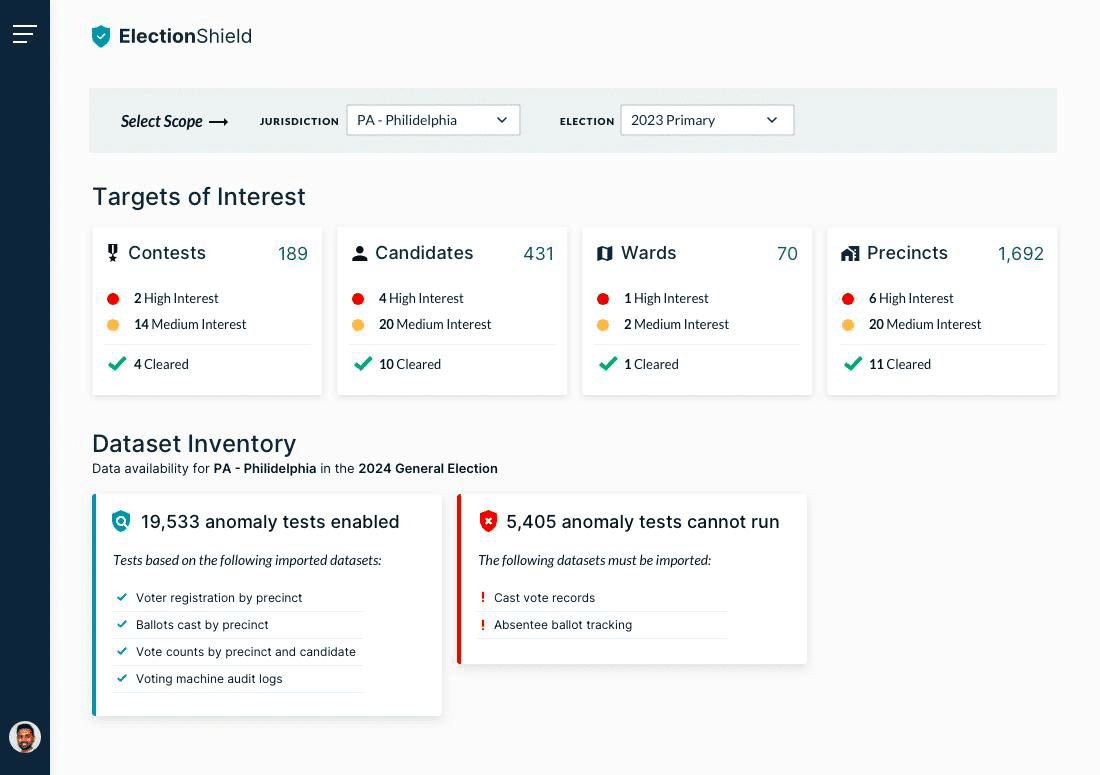Select '1 High Interest' in Wards card
Viewport: 1100px width, 775px height.
tap(666, 298)
